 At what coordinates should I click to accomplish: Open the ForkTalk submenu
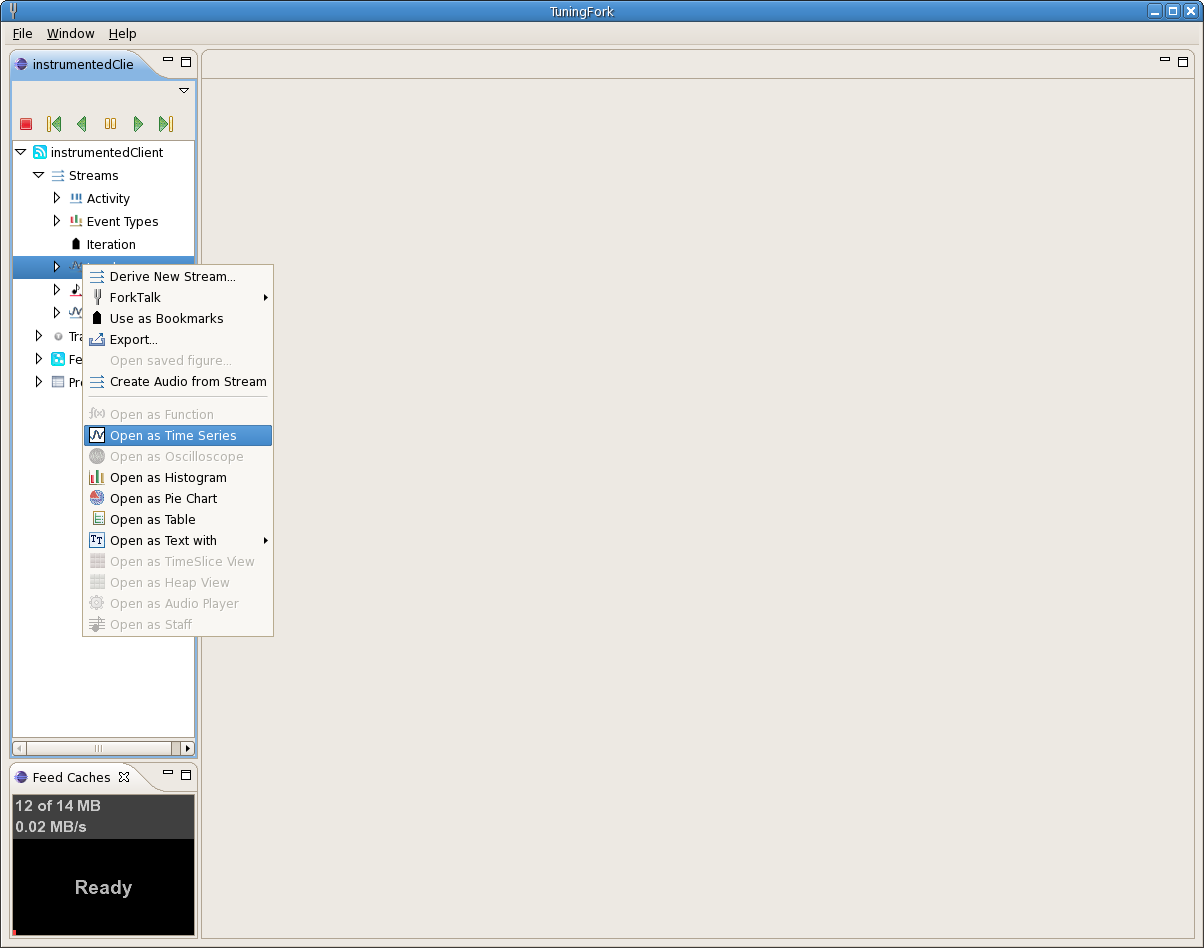tap(135, 298)
